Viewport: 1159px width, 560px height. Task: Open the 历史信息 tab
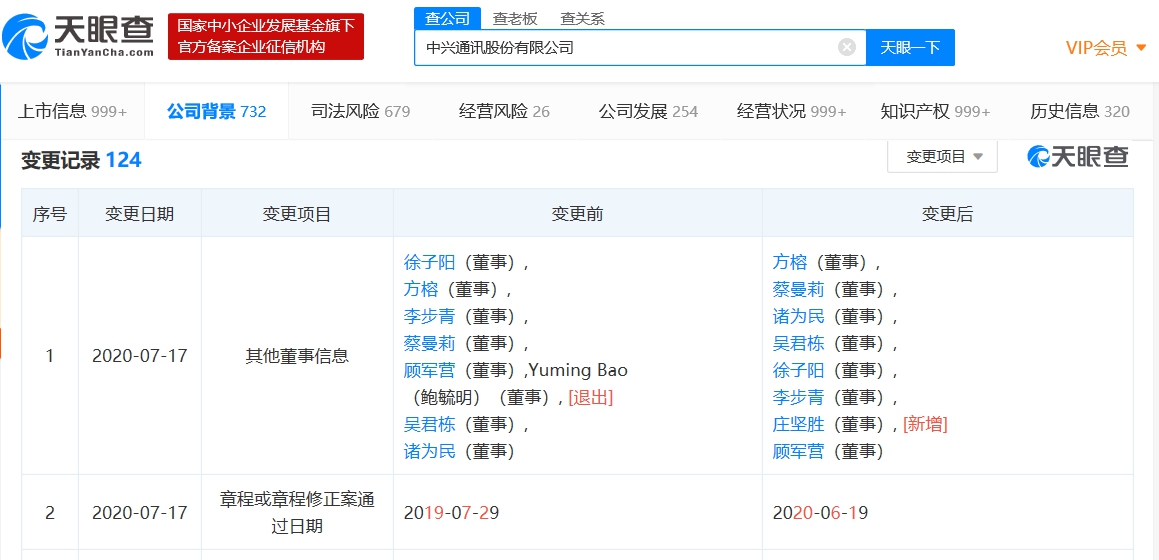pyautogui.click(x=1079, y=111)
